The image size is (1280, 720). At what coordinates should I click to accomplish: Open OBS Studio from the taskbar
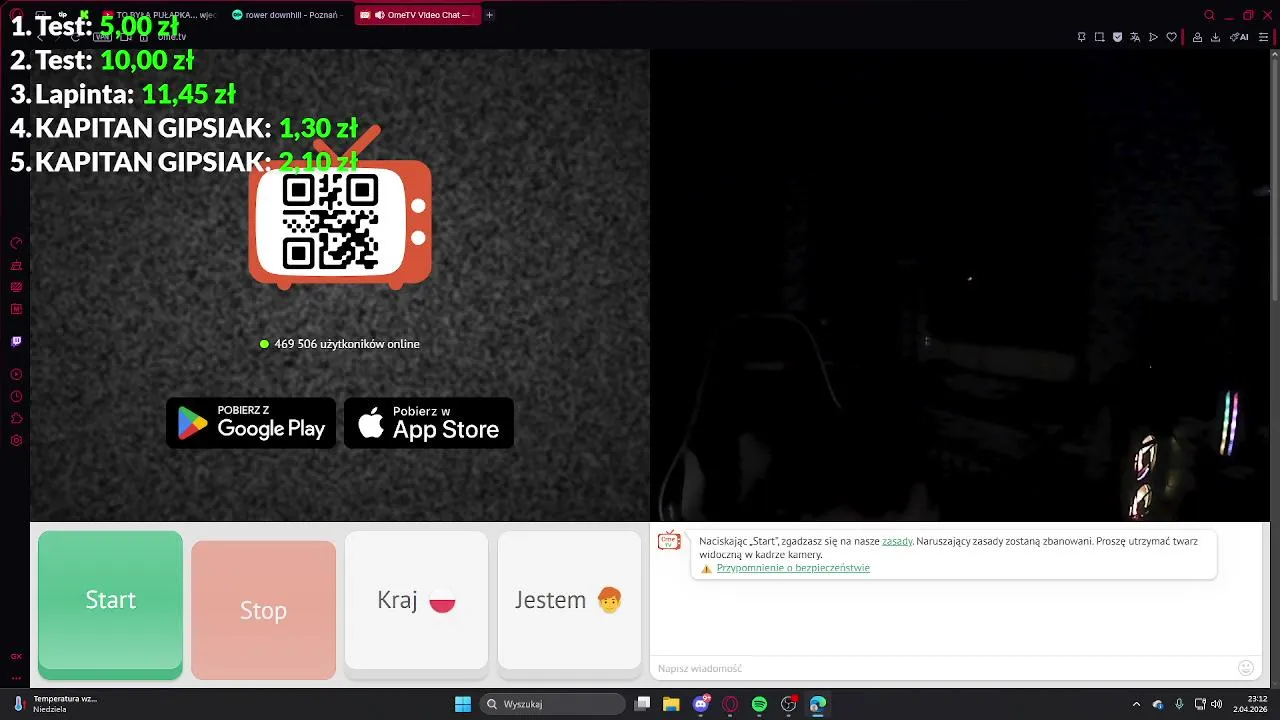click(x=788, y=704)
